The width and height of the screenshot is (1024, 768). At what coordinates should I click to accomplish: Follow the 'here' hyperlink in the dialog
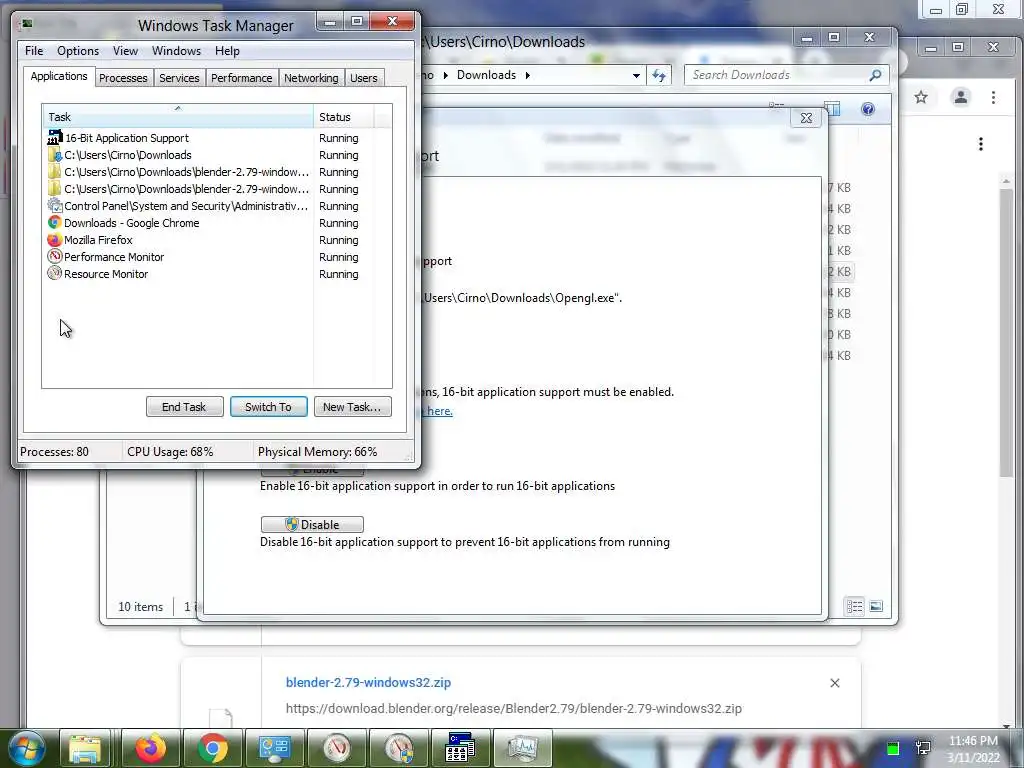(x=439, y=411)
